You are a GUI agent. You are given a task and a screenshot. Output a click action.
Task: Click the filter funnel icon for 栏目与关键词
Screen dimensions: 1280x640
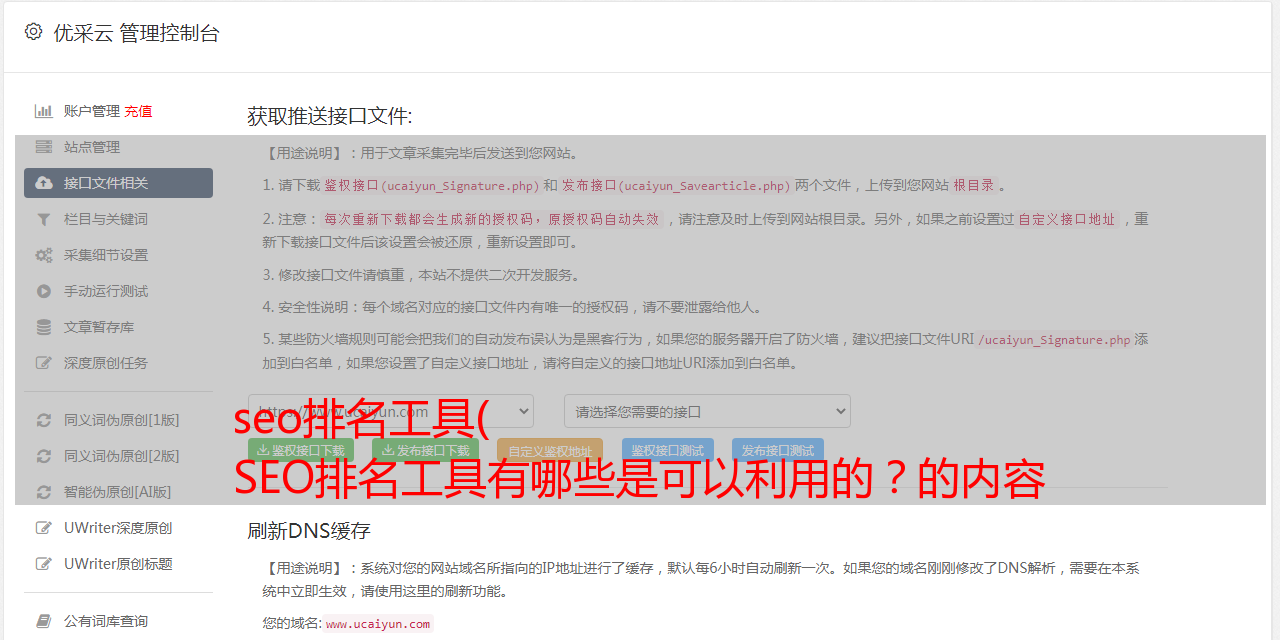click(44, 219)
